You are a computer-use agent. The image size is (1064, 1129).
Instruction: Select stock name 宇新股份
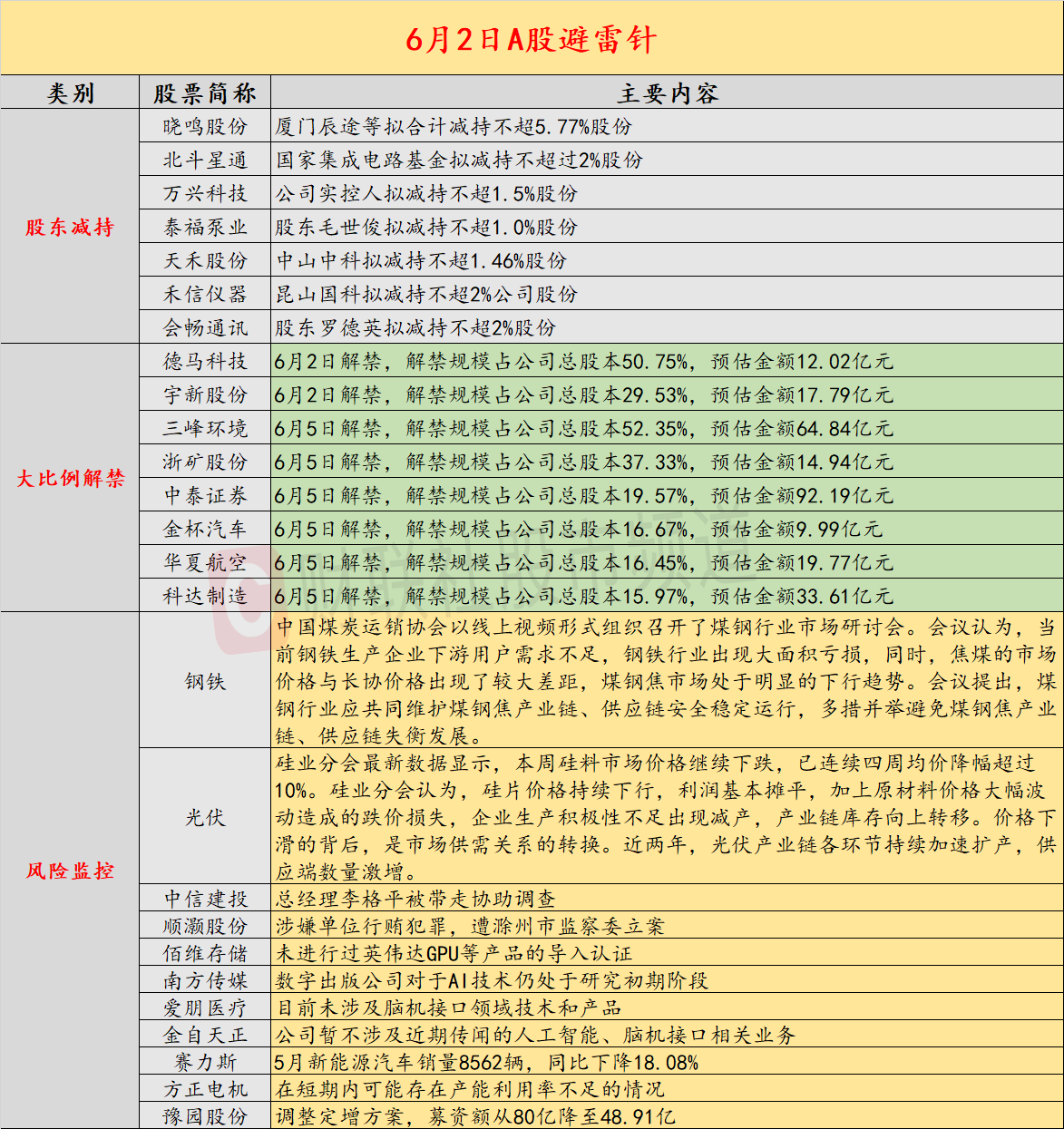point(205,394)
